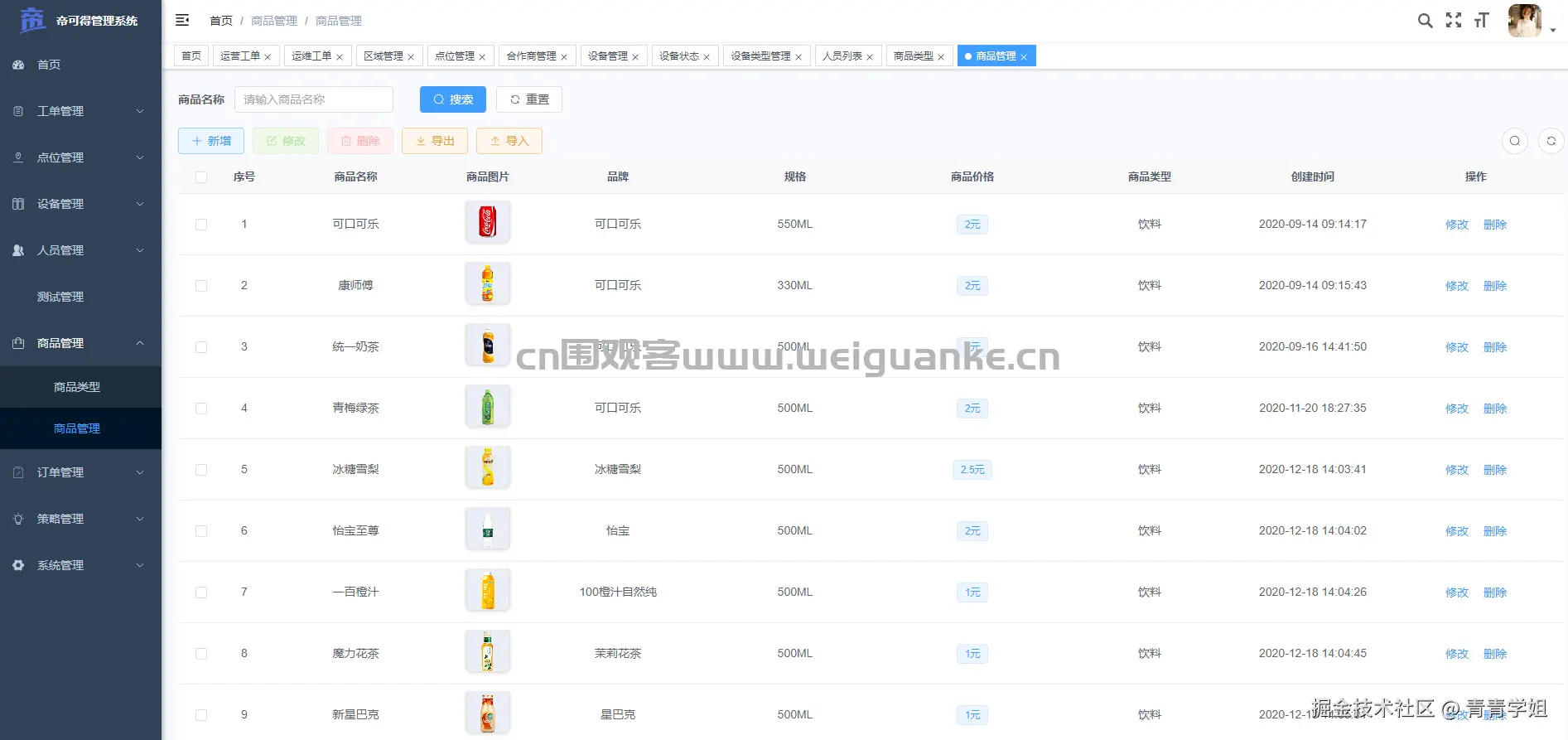Screen dimensions: 1568x740
Task: Switch to the 首页 tab
Action: [x=191, y=56]
